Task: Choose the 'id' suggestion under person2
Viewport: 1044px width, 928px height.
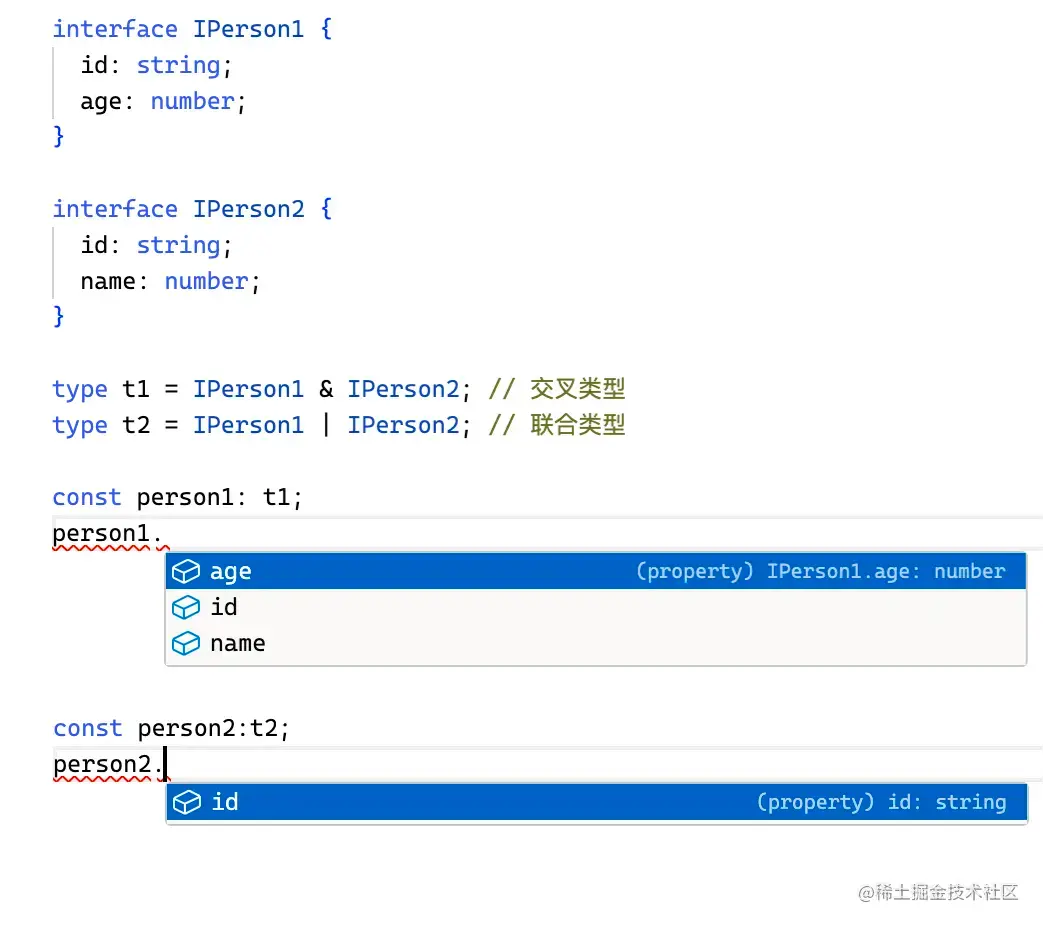Action: click(596, 802)
